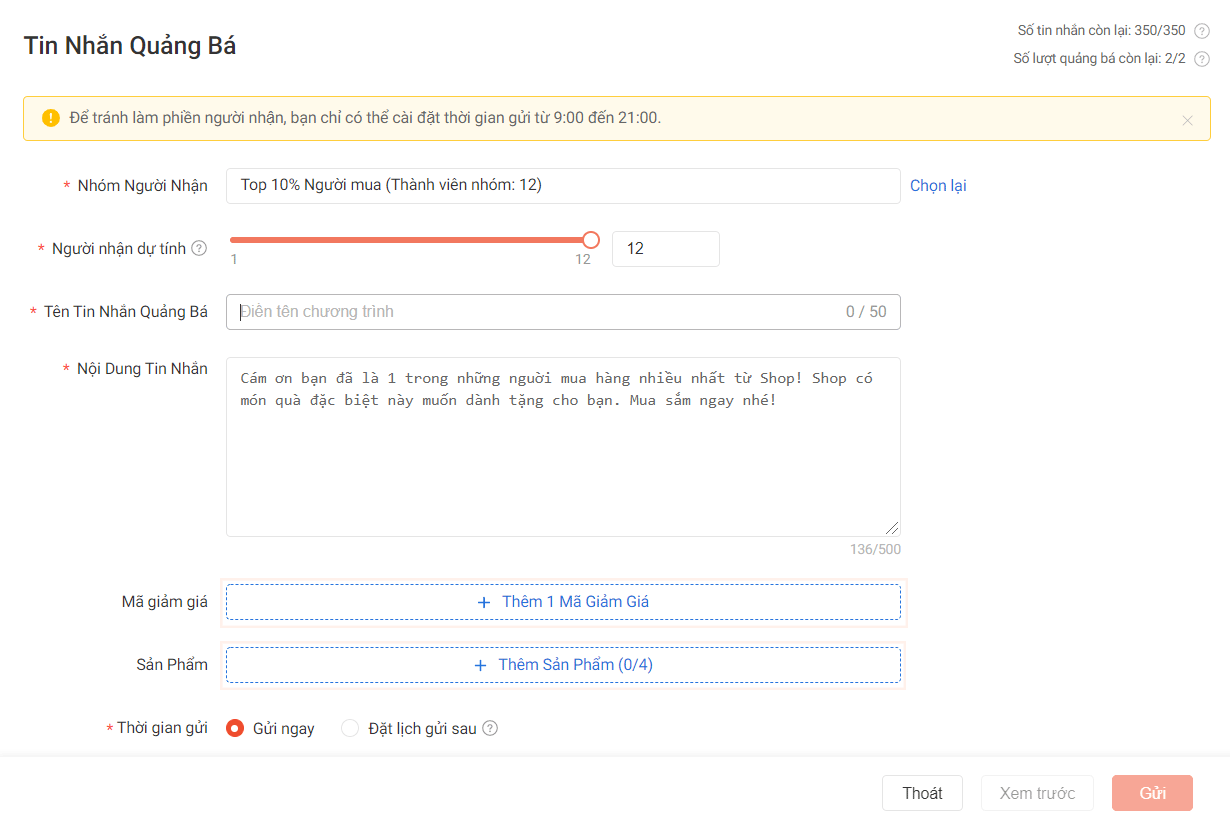The width and height of the screenshot is (1230, 821).
Task: Choose the Đặt lịch gửi sau radio option
Action: click(350, 728)
